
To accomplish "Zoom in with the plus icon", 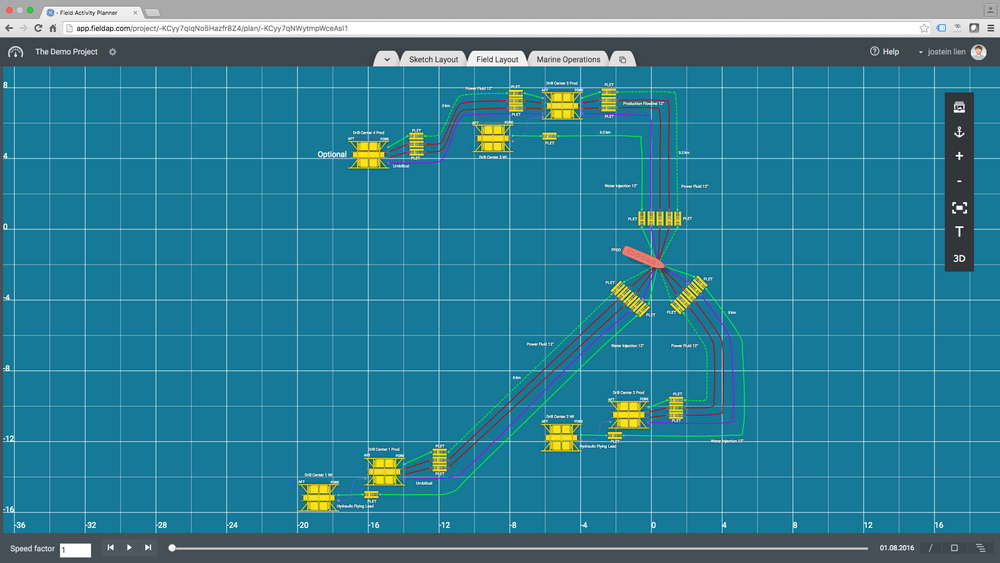I will point(959,156).
